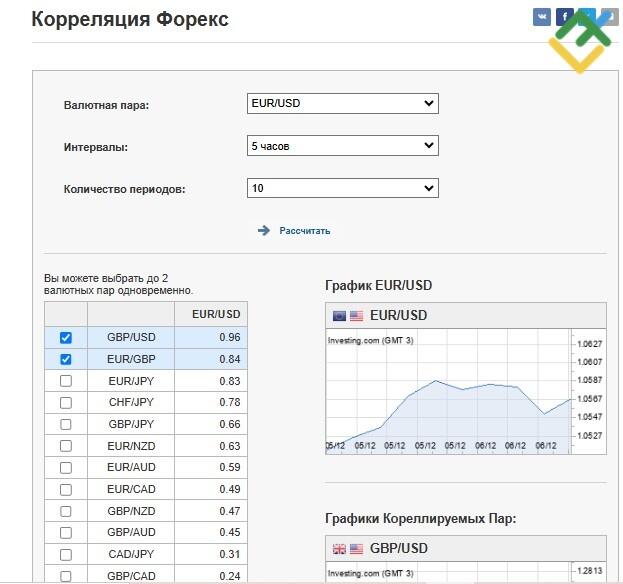Click the US flag icon in the GBP/USD chart header
Viewport: 623px width, 584px height.
[x=356, y=549]
